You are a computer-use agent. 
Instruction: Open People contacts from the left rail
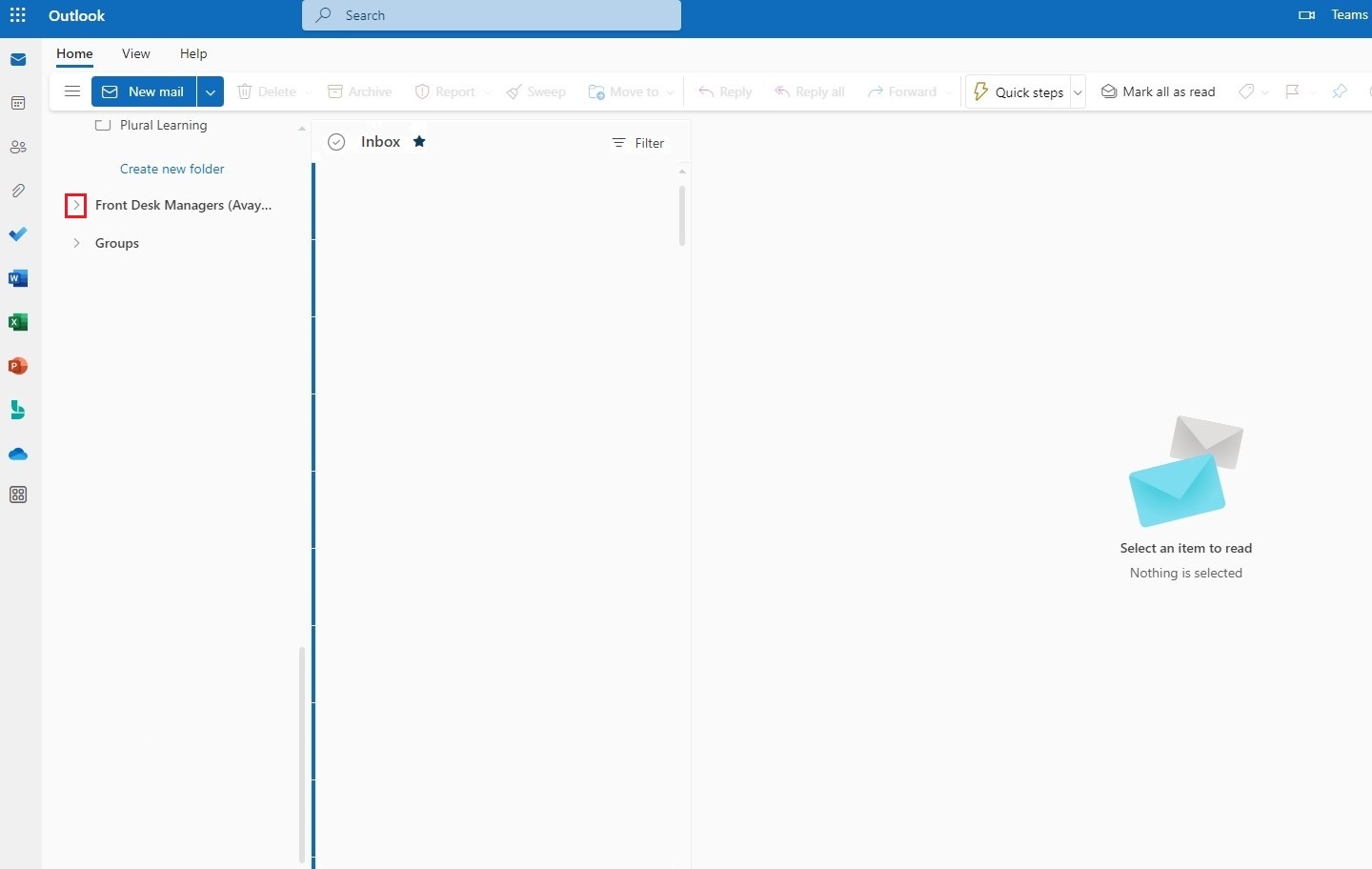tap(18, 147)
